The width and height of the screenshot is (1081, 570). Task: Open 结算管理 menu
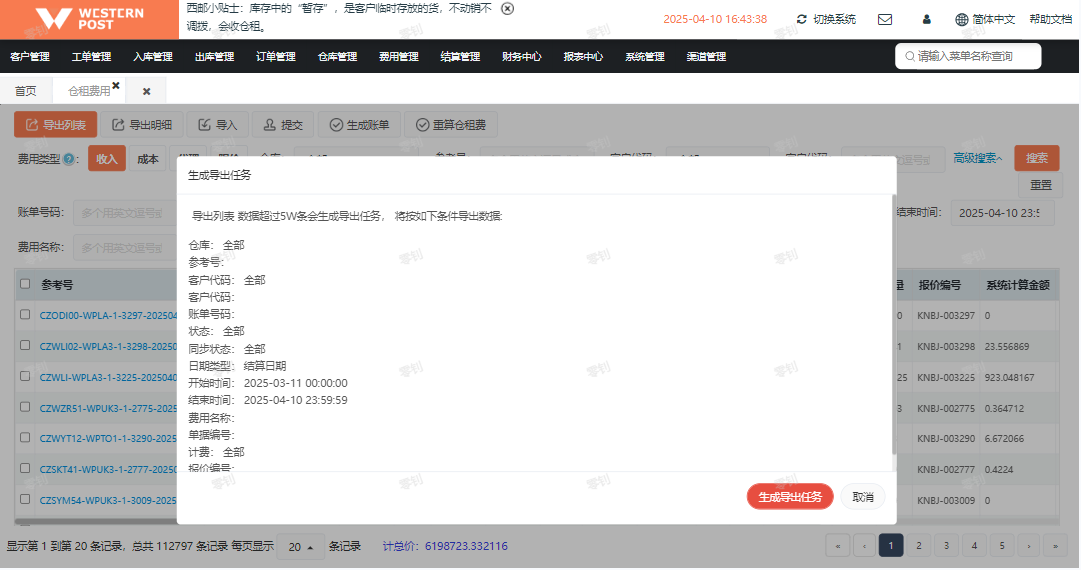coord(460,57)
